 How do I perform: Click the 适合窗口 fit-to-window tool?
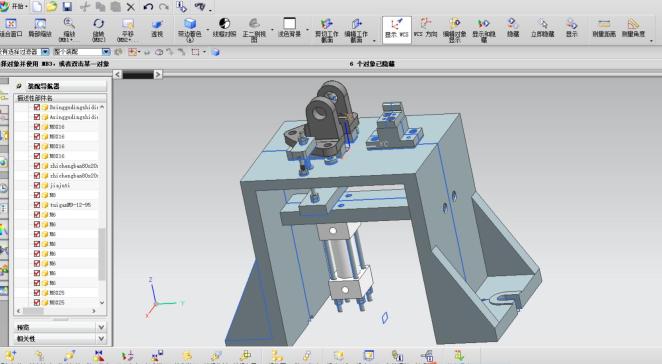[11, 28]
